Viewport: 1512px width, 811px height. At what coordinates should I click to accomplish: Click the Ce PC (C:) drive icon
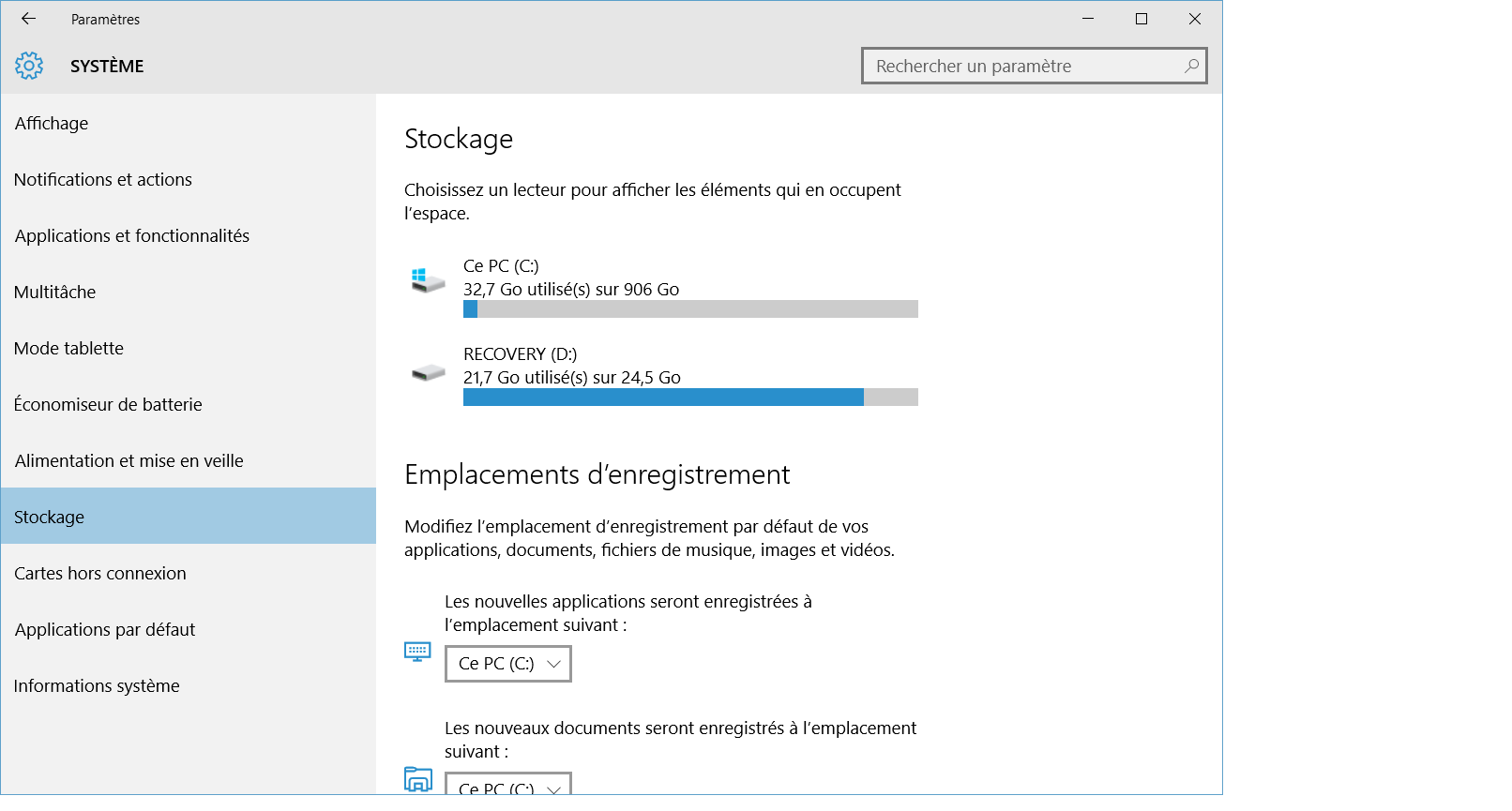[428, 279]
